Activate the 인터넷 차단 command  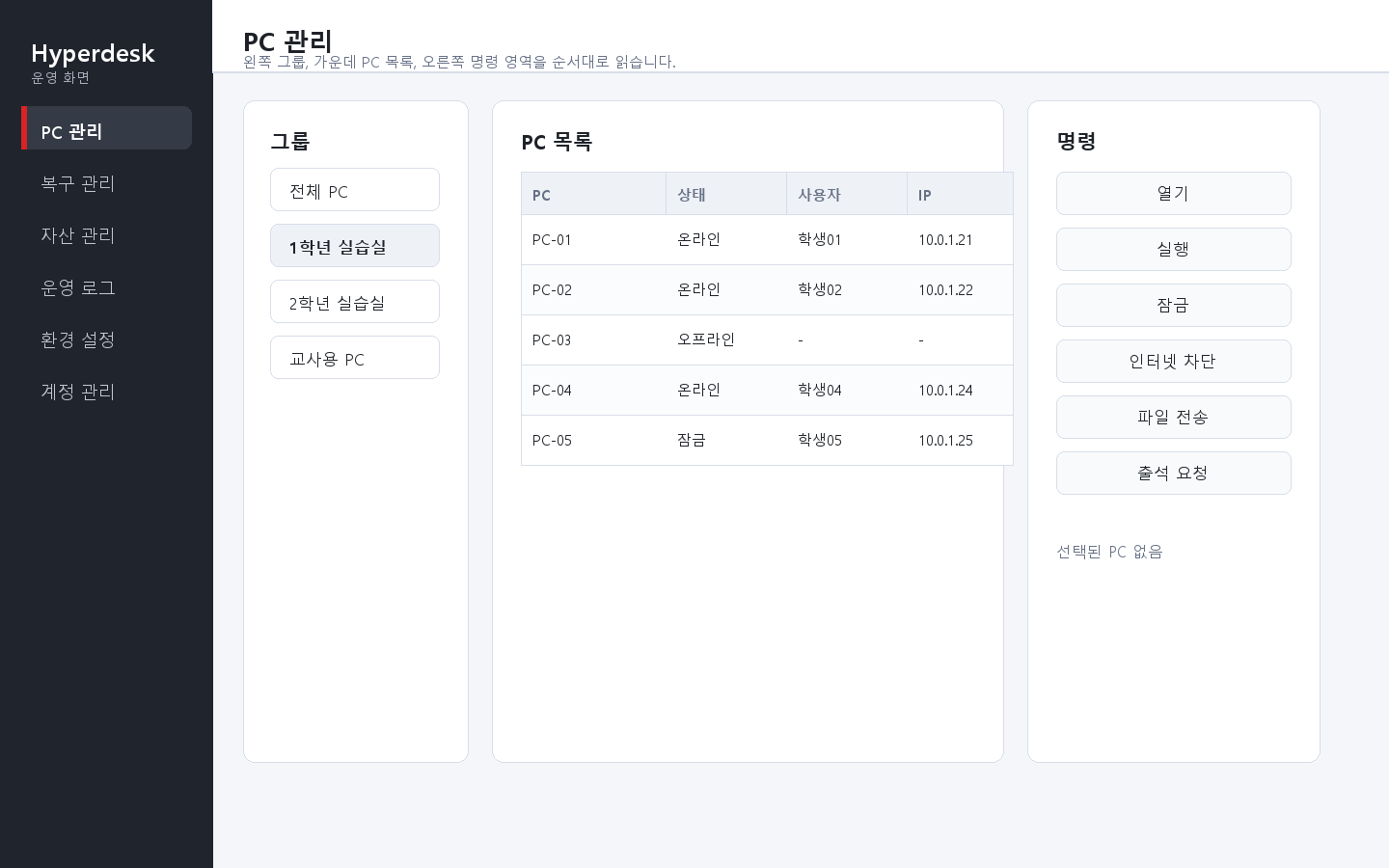[x=1173, y=362]
